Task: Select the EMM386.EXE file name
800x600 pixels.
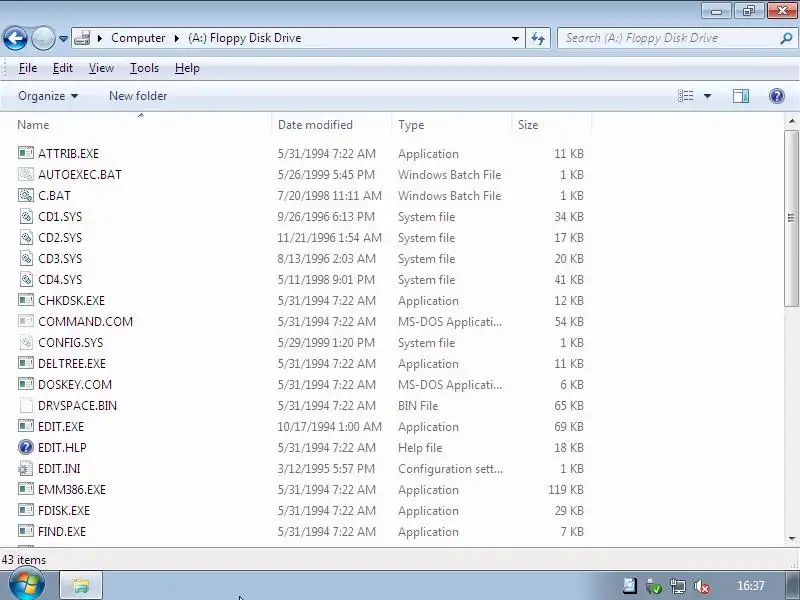Action: tap(72, 490)
